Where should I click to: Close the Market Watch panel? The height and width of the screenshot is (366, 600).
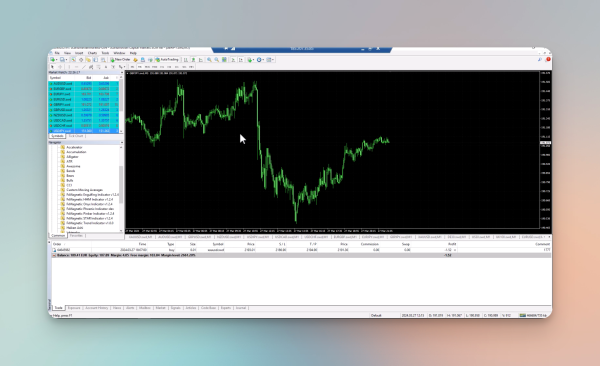pyautogui.click(x=122, y=72)
